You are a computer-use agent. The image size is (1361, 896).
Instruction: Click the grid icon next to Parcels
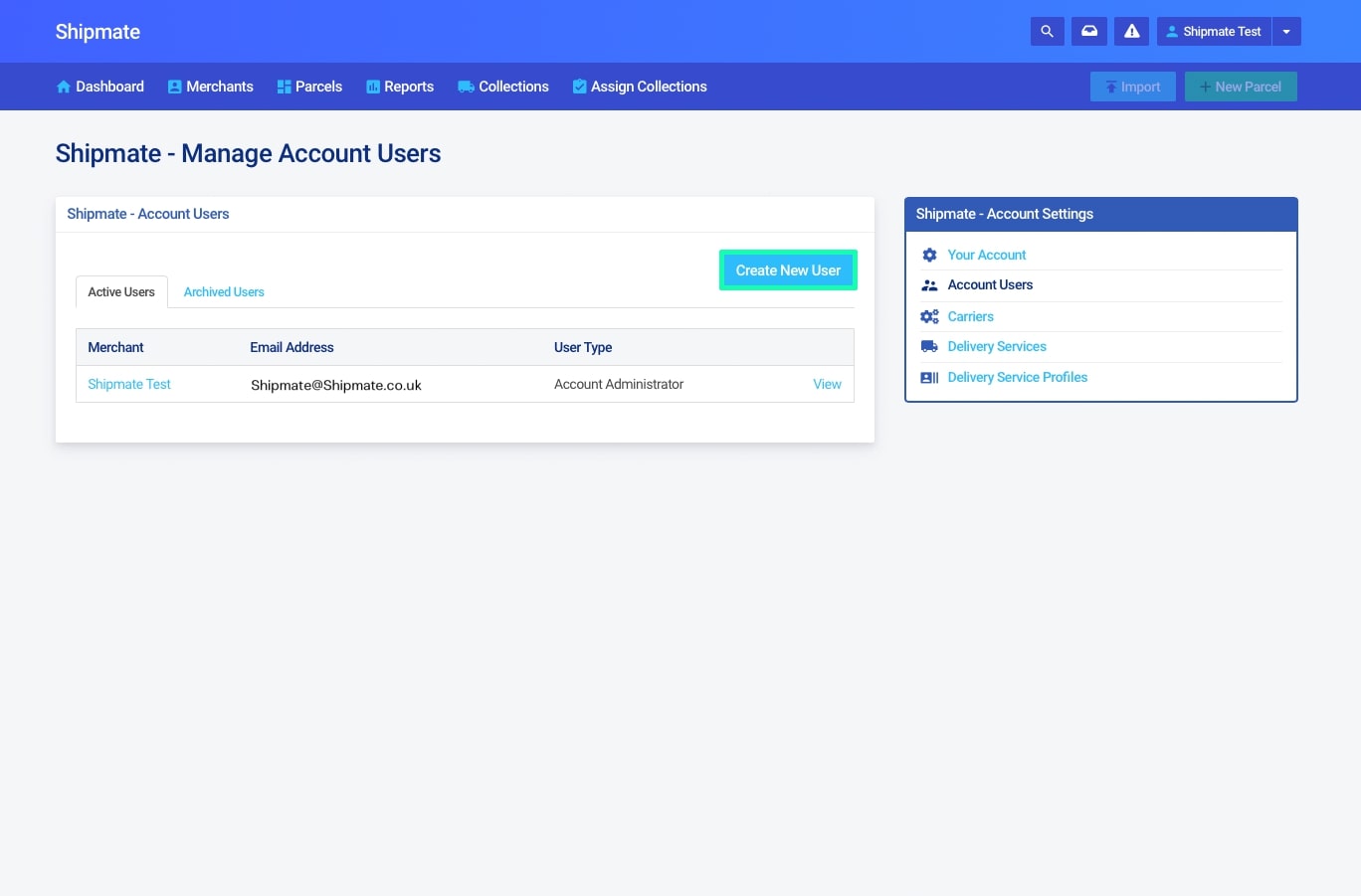[x=284, y=87]
